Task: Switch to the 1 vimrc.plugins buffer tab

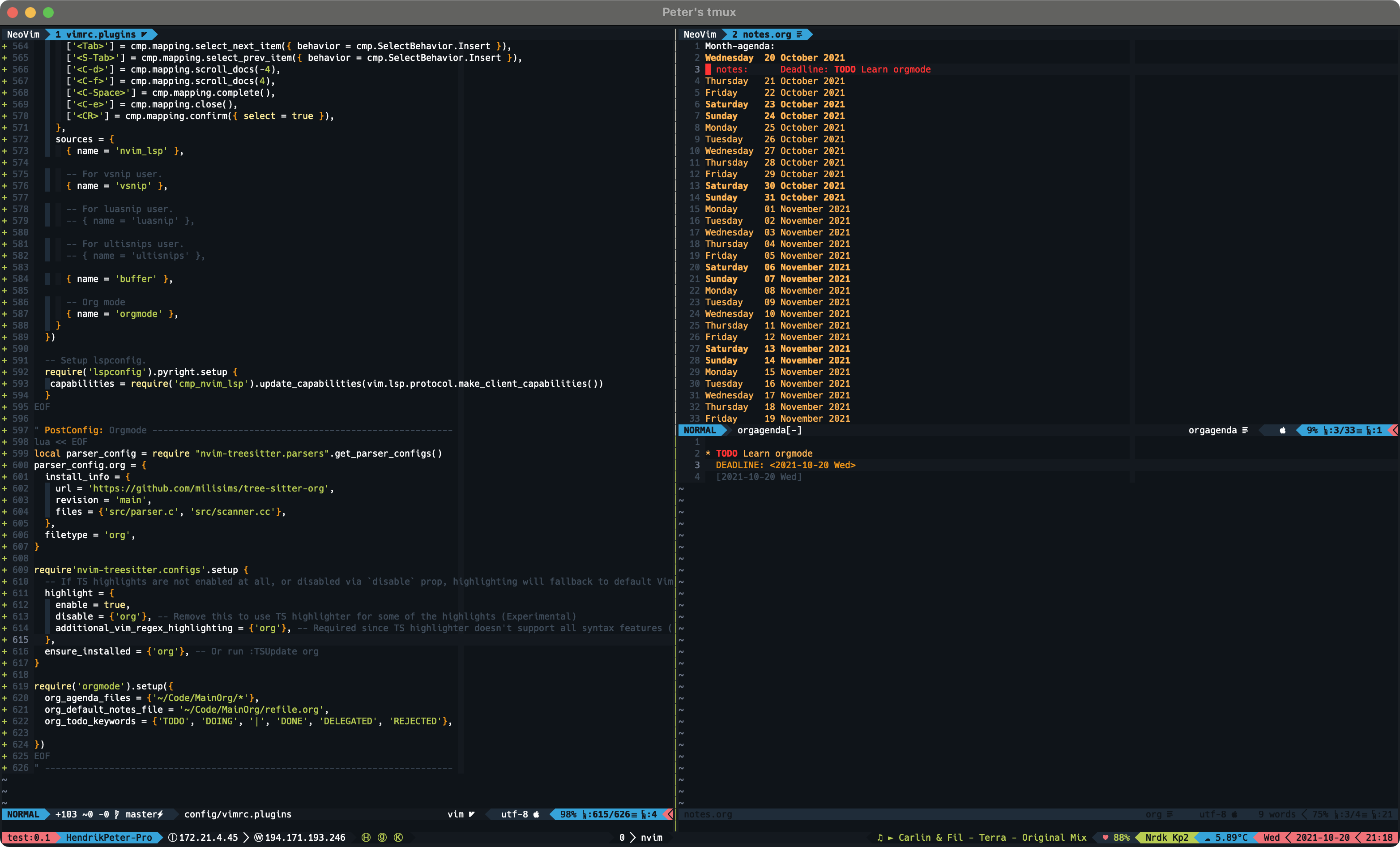Action: point(101,34)
